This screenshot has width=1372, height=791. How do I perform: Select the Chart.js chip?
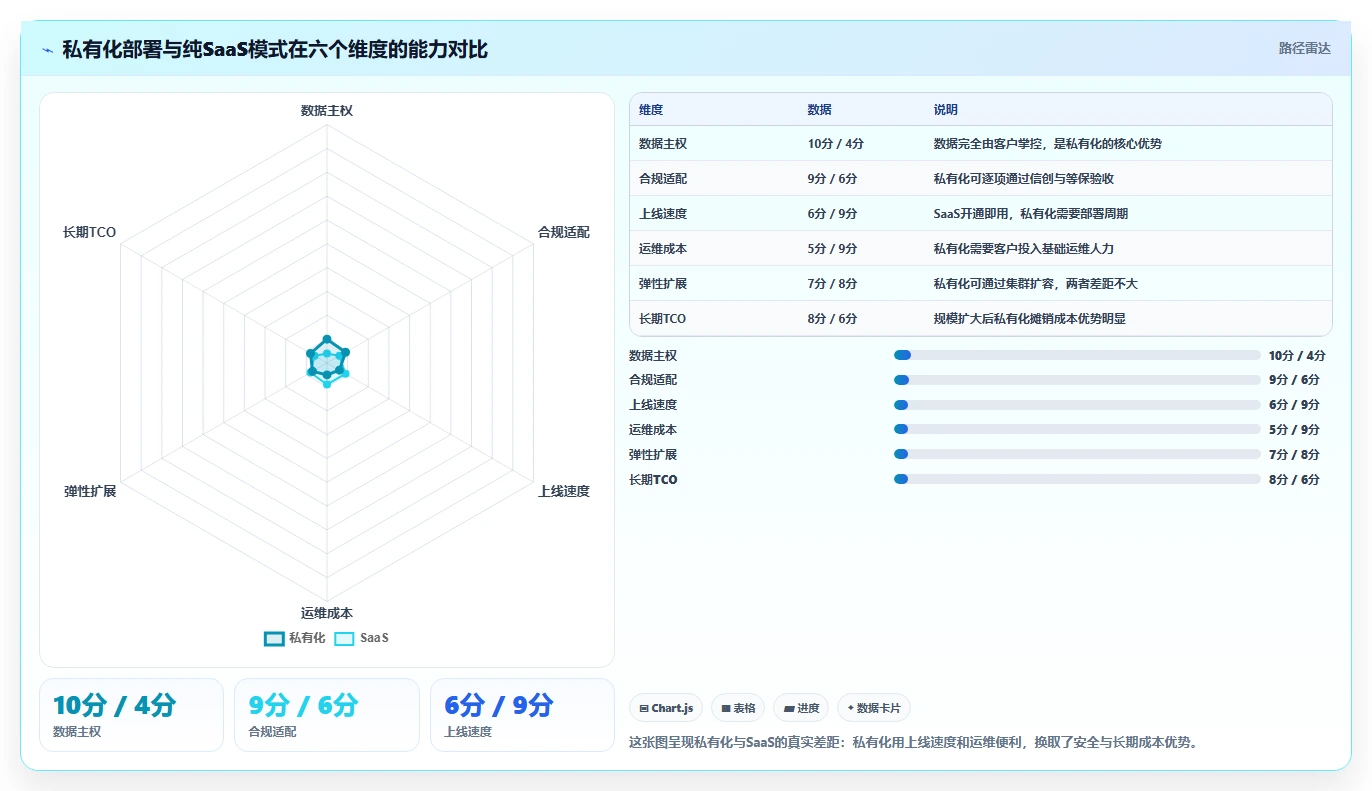666,708
